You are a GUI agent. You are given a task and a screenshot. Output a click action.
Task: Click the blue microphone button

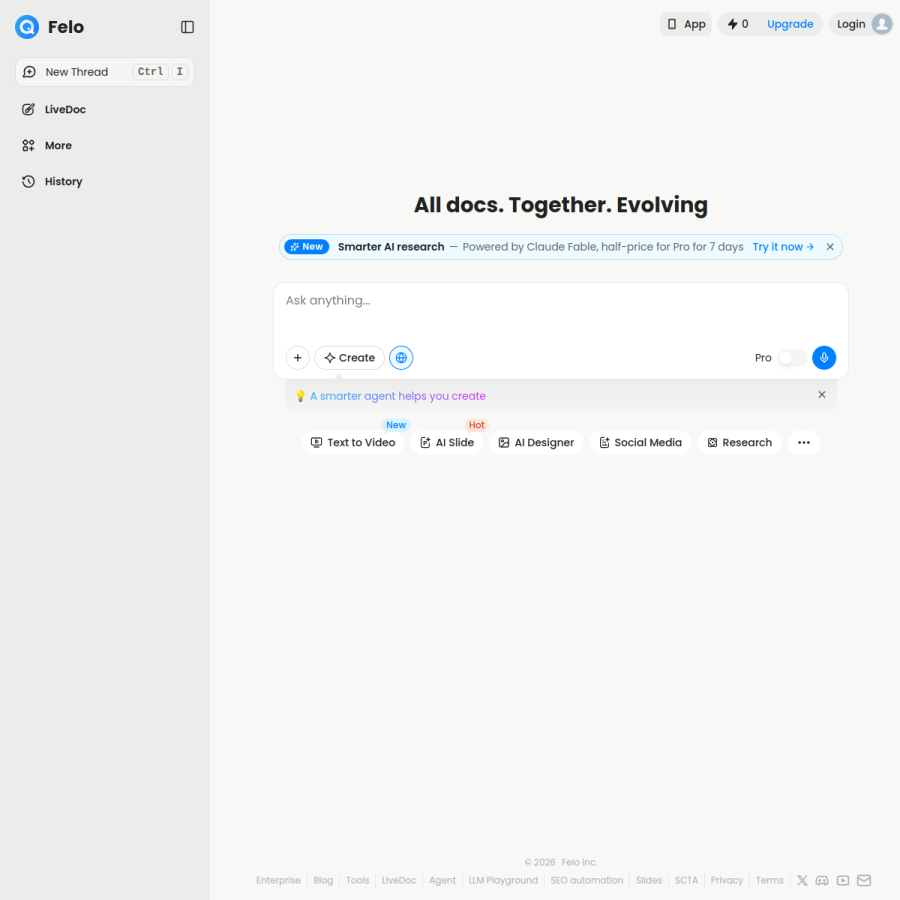click(x=824, y=358)
